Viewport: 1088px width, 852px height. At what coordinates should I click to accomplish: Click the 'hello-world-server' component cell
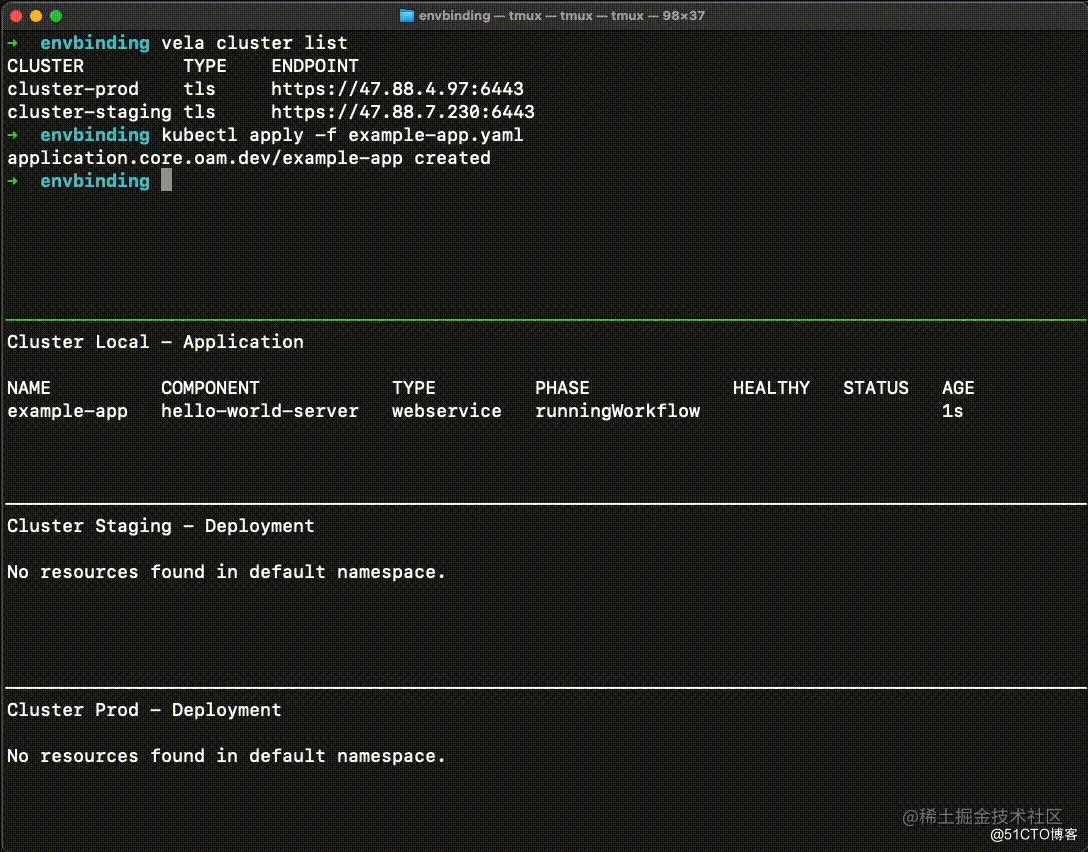coord(260,411)
